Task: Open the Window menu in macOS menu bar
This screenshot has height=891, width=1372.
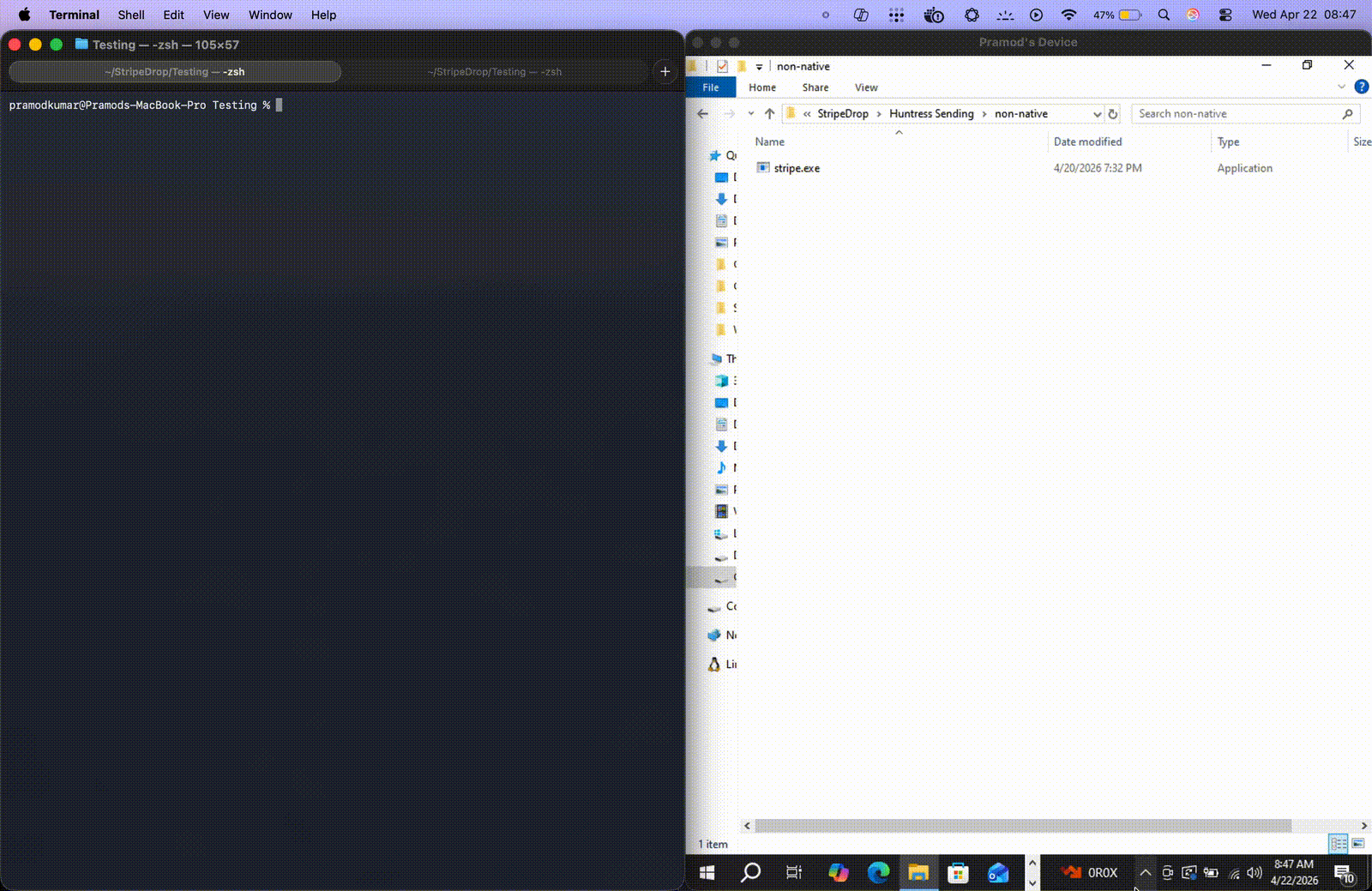Action: (x=270, y=15)
